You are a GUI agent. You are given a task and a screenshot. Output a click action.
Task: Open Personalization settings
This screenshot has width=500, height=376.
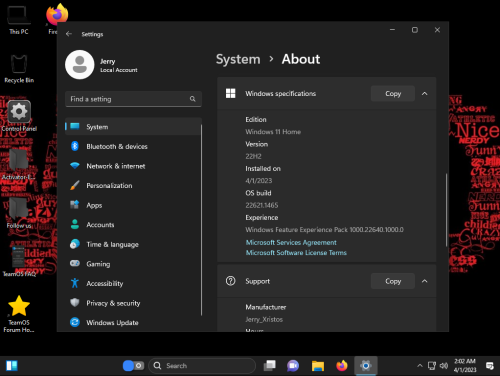(133, 186)
